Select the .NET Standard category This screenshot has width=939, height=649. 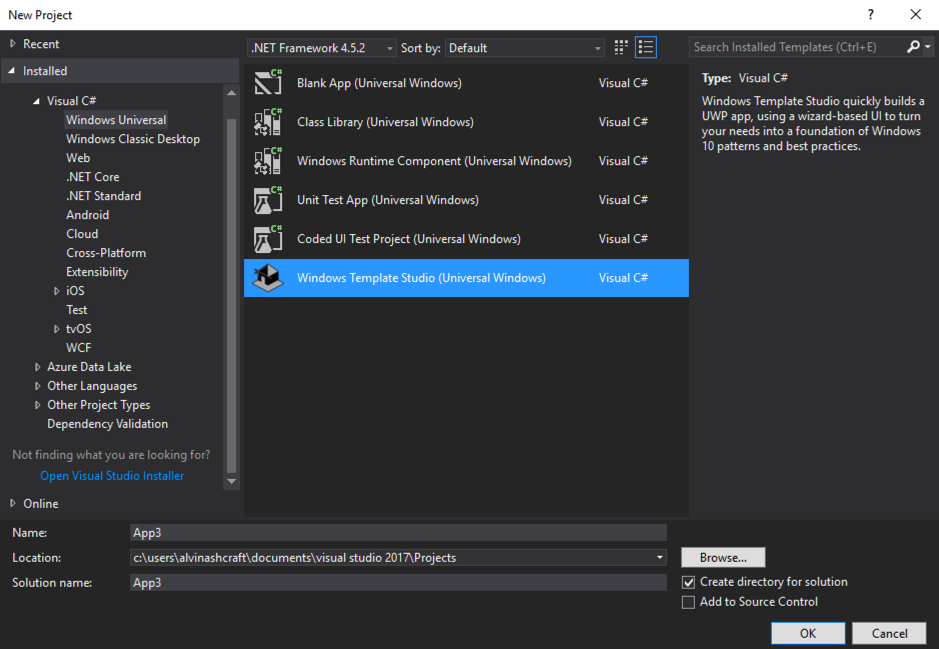(x=104, y=196)
